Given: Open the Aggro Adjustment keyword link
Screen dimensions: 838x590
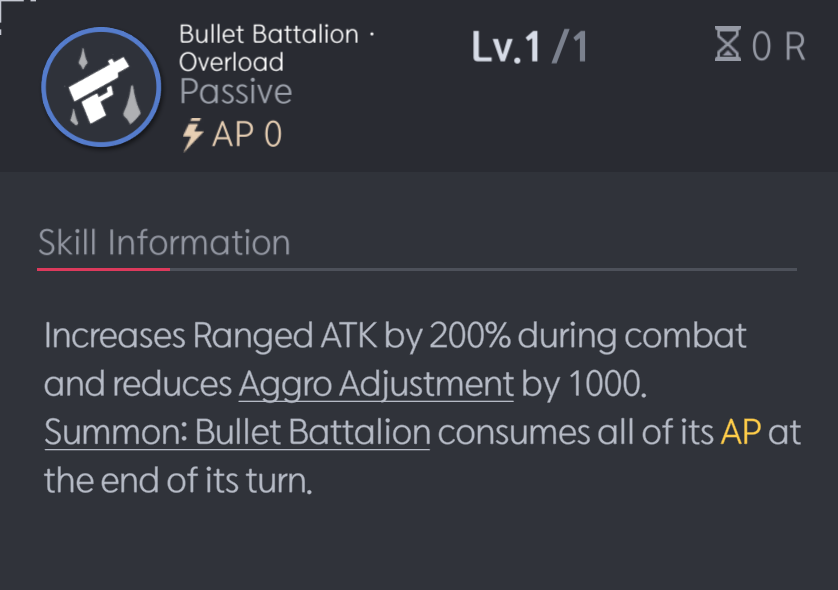Looking at the screenshot, I should coord(376,384).
